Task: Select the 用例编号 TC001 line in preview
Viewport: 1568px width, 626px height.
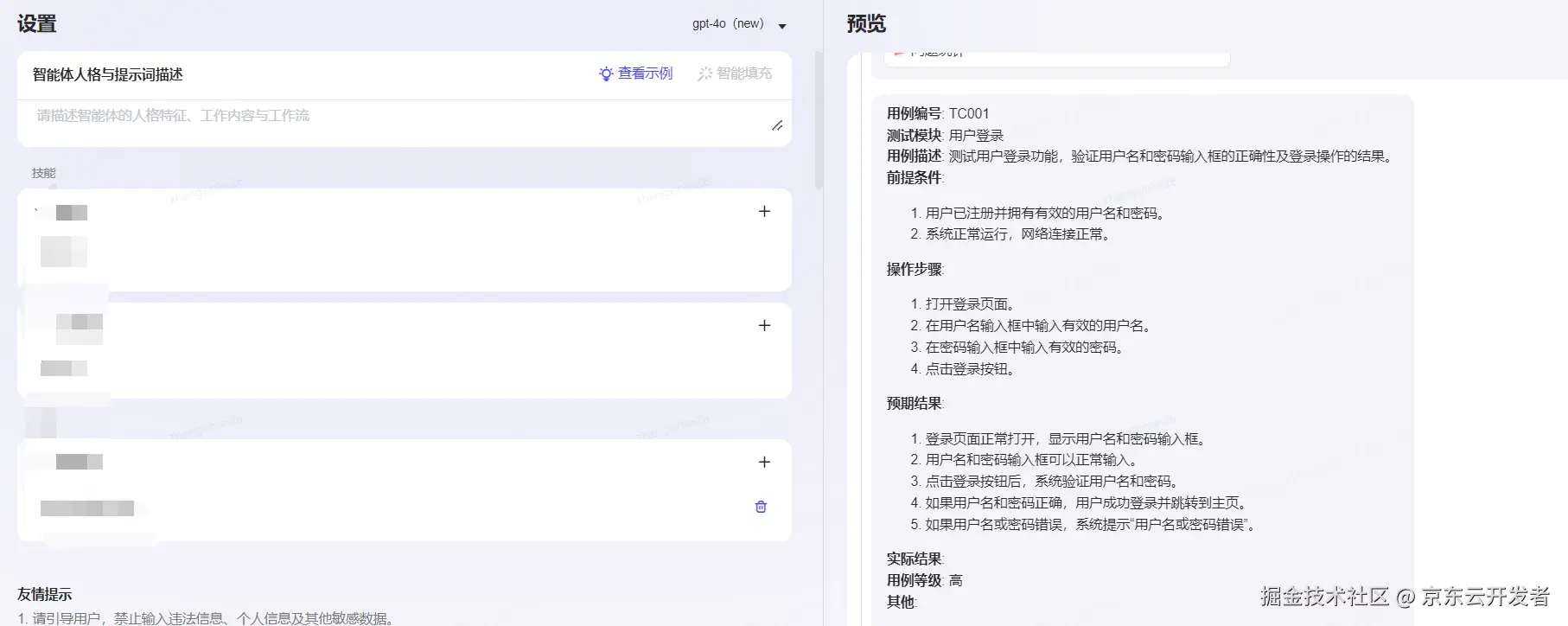Action: click(938, 113)
